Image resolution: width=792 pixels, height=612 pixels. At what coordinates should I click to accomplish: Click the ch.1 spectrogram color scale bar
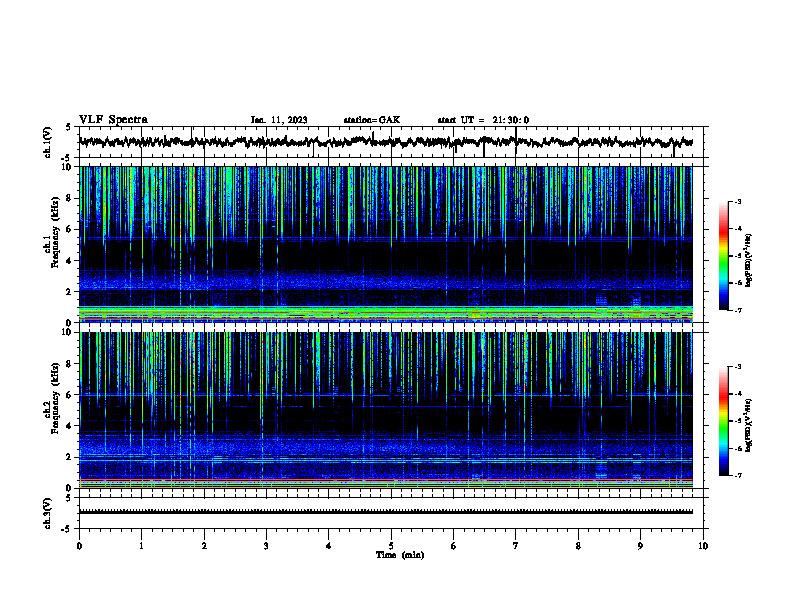point(723,256)
